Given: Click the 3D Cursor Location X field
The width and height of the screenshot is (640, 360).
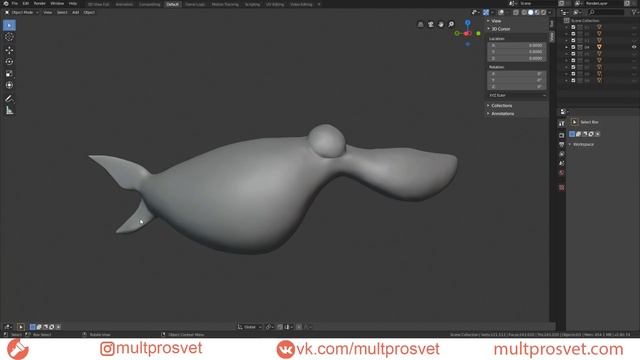Looking at the screenshot, I should pyautogui.click(x=517, y=46).
